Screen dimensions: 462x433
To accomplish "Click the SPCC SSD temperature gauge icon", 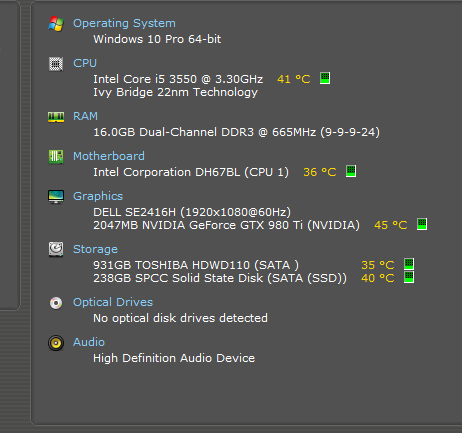I will 409,277.
